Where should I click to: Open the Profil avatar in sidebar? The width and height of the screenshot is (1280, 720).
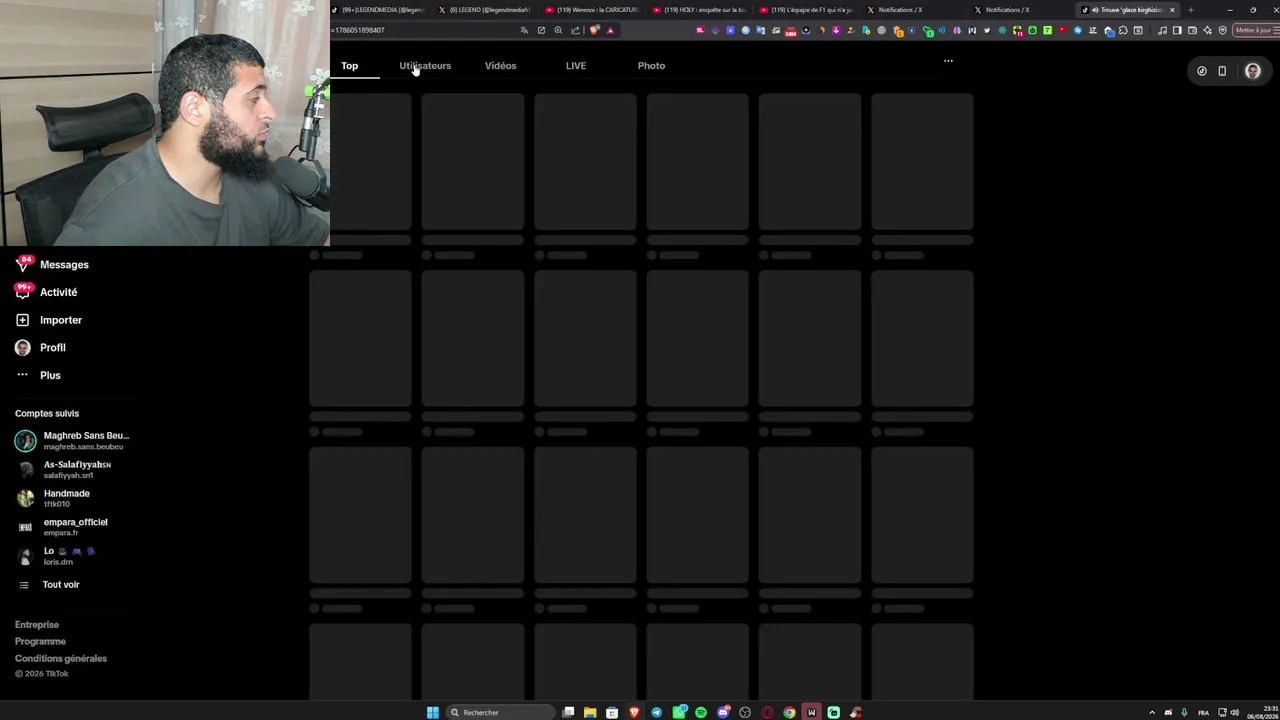tap(23, 348)
